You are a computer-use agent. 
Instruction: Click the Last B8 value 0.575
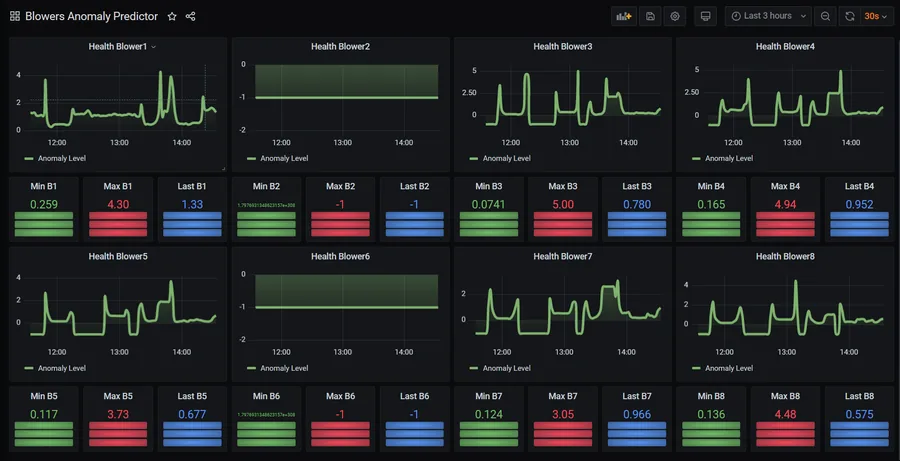(859, 414)
